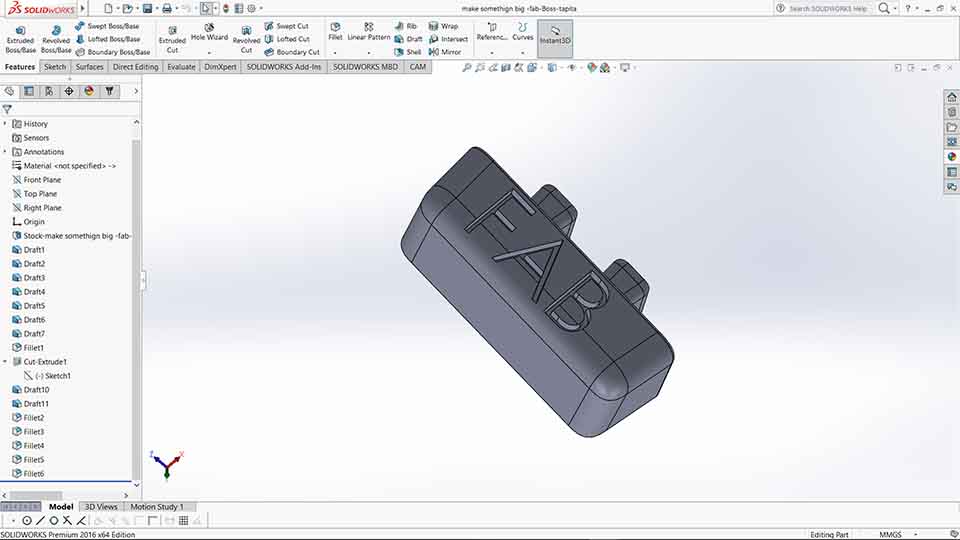This screenshot has height=540, width=960.
Task: Expand the manager panel tabs chevron
Action: pyautogui.click(x=136, y=91)
